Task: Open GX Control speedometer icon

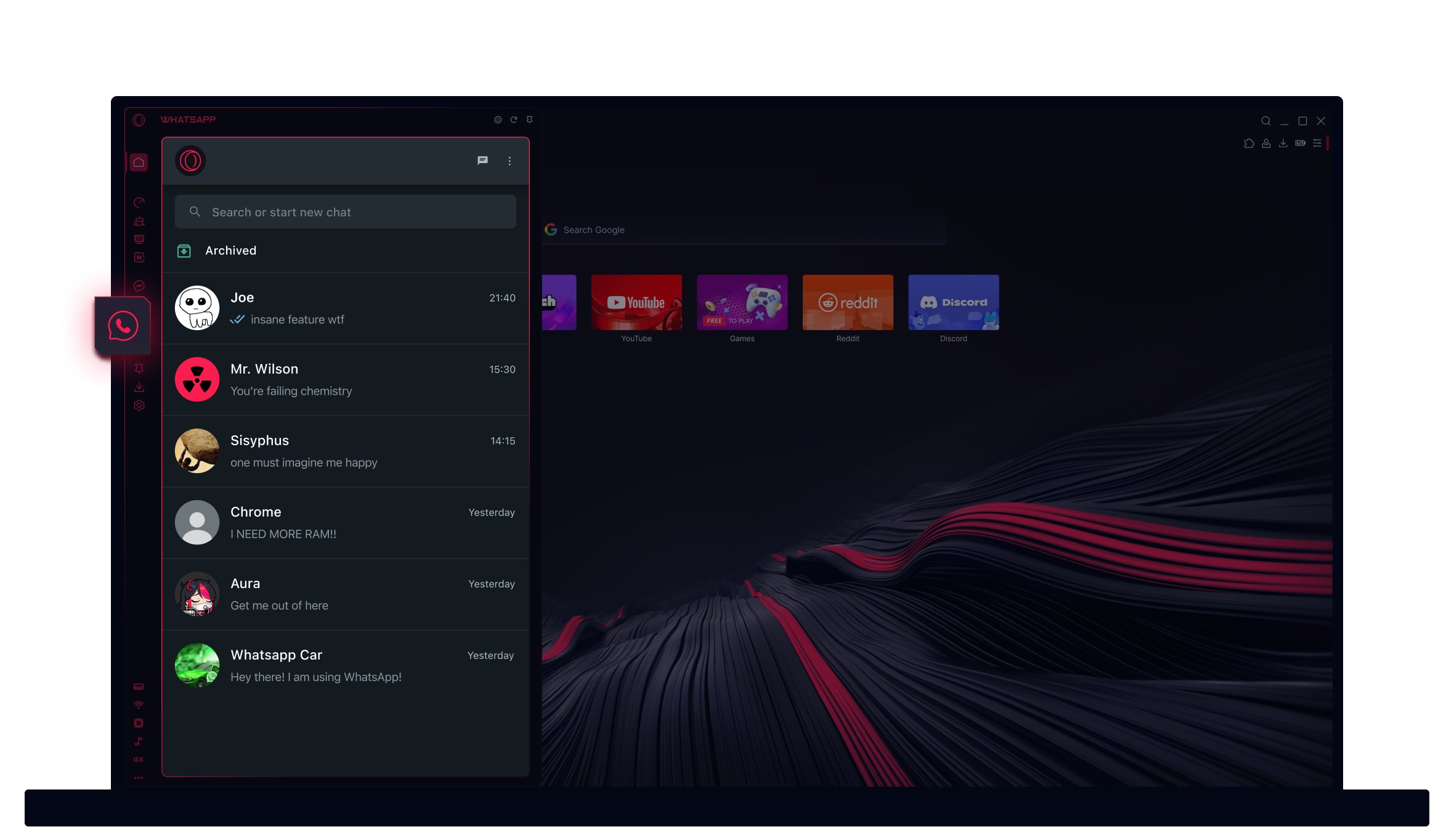Action: 139,203
